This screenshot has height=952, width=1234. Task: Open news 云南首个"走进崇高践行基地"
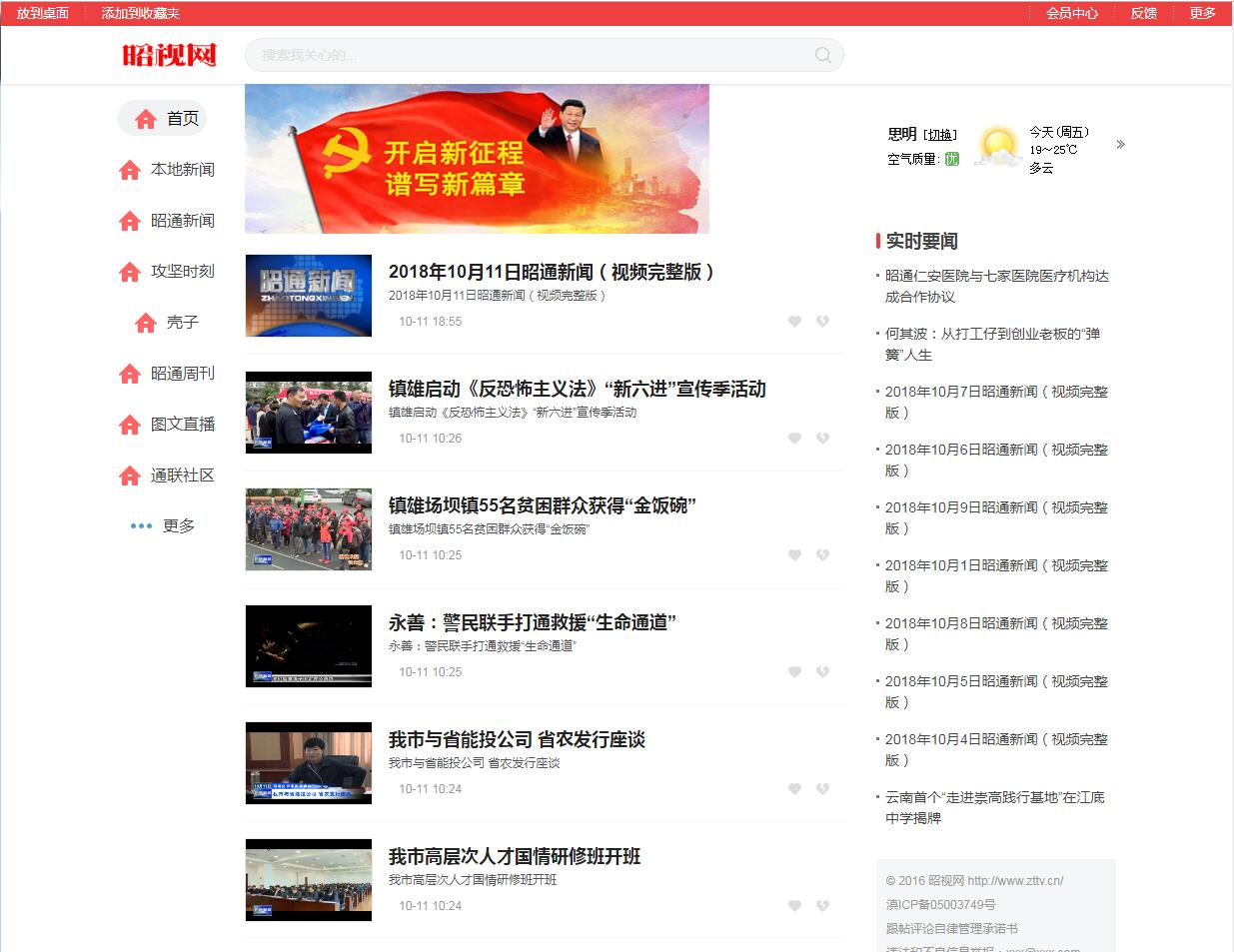[x=994, y=807]
